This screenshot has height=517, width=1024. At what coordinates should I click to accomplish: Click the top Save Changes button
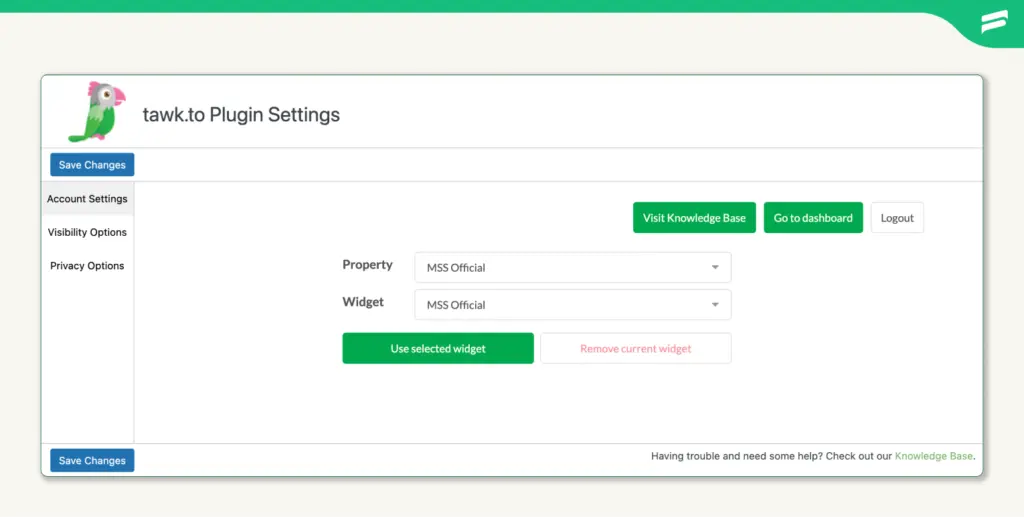(92, 164)
